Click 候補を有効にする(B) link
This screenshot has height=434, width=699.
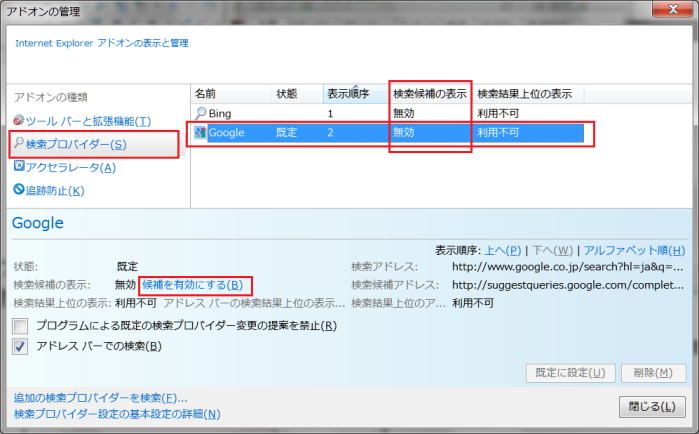[193, 285]
